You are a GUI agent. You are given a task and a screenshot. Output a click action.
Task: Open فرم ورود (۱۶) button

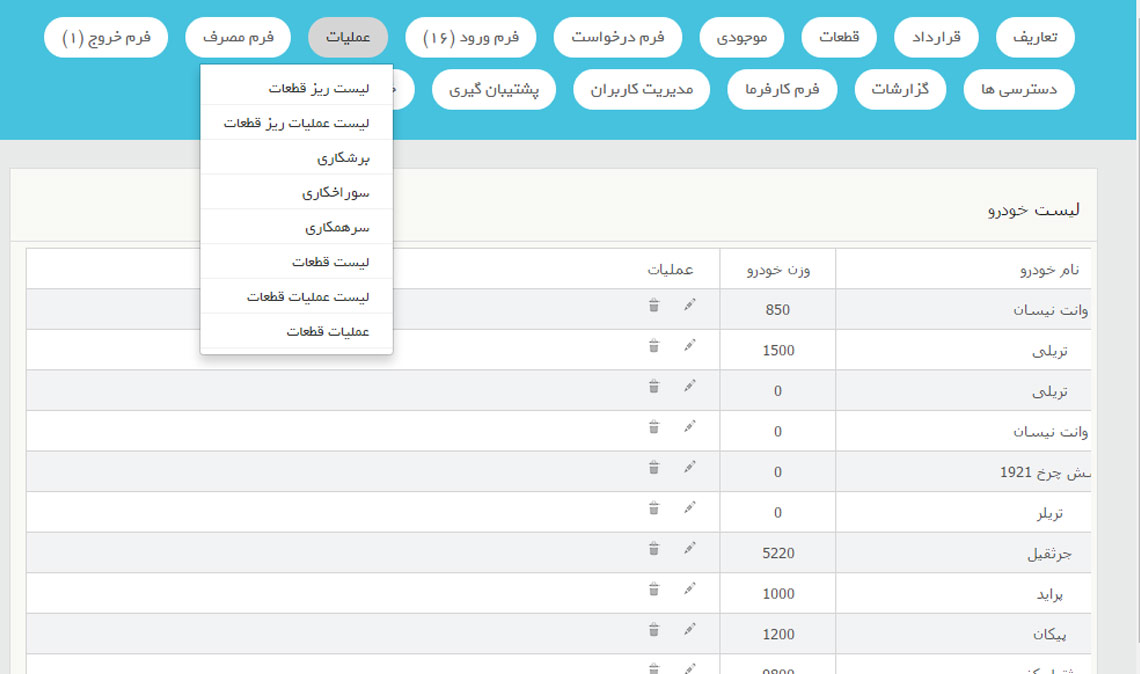470,37
